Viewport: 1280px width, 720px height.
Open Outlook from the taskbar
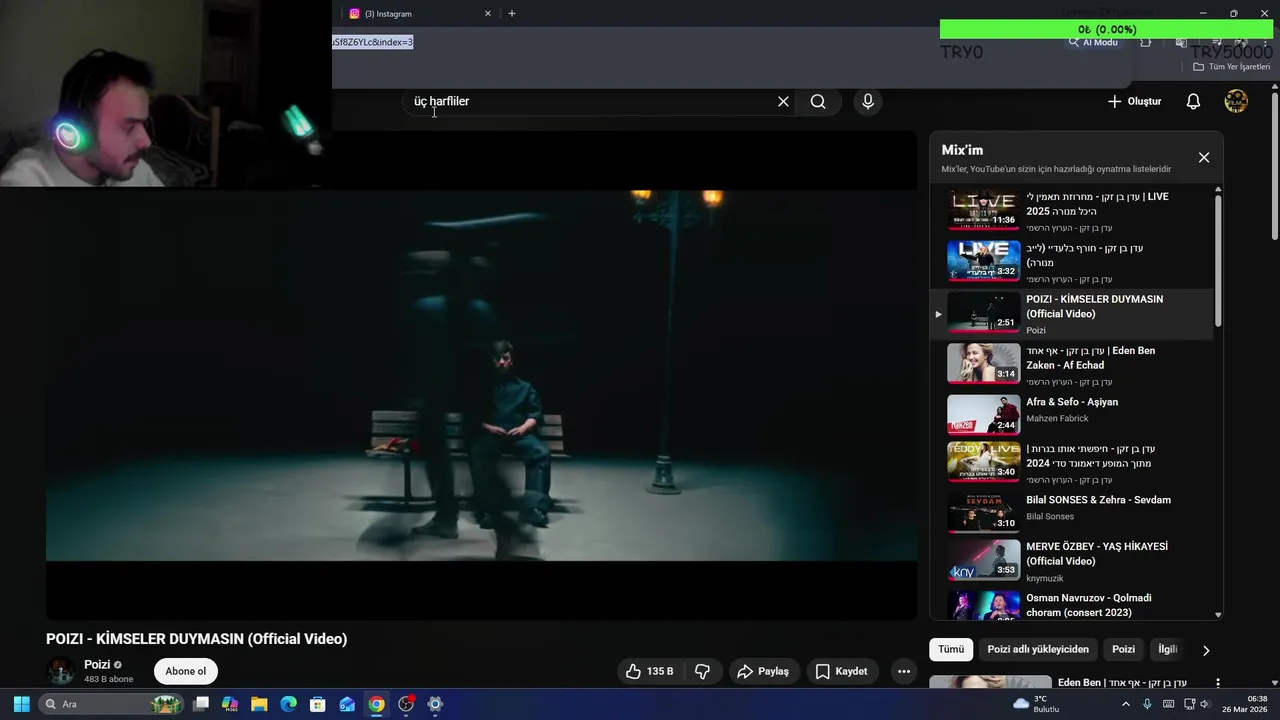click(x=347, y=704)
